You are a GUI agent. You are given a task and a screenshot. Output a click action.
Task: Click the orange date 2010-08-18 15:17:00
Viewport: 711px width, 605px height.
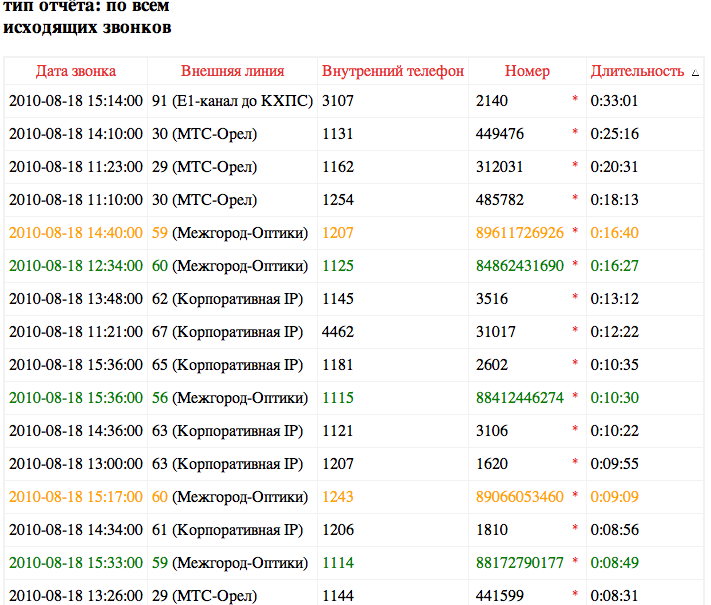point(76,497)
